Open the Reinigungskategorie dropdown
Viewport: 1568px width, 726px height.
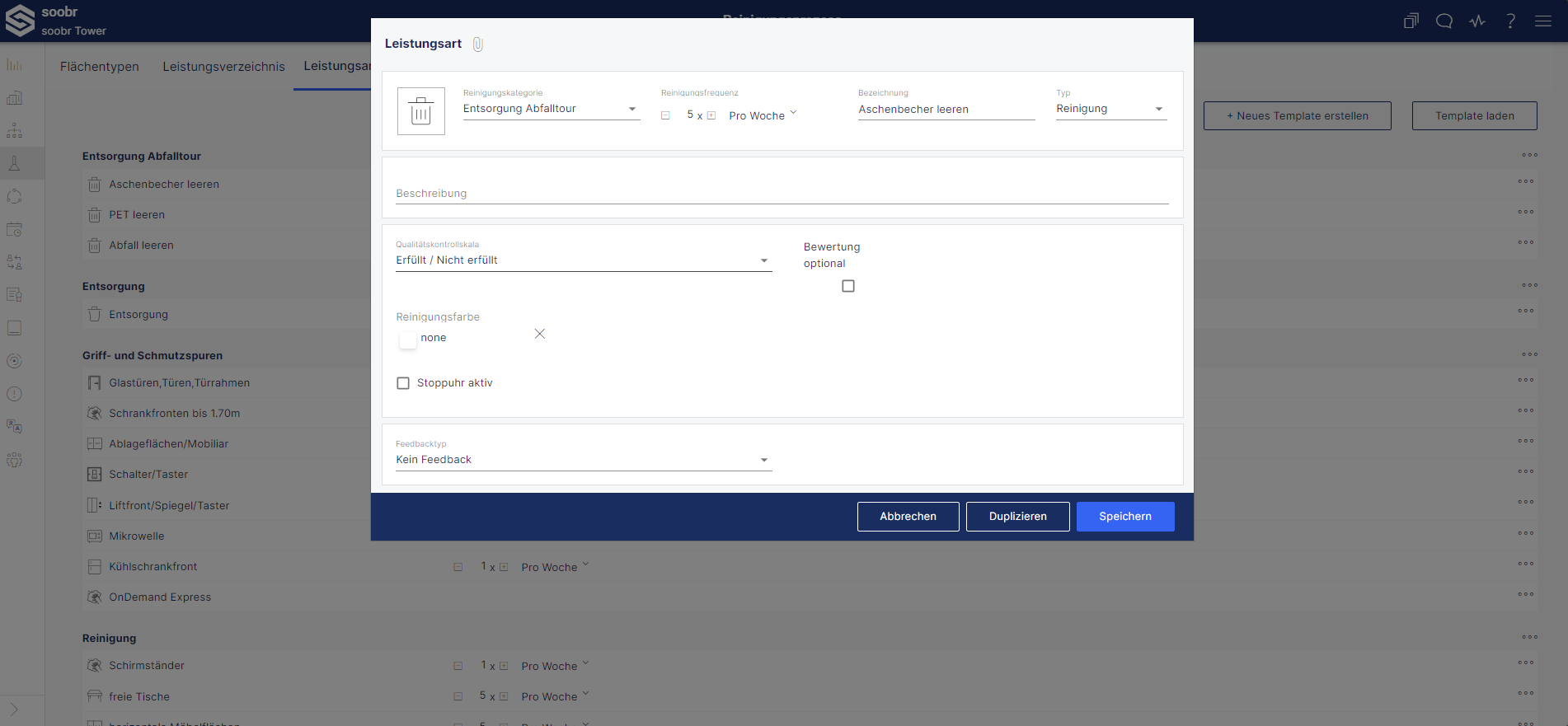click(x=551, y=109)
